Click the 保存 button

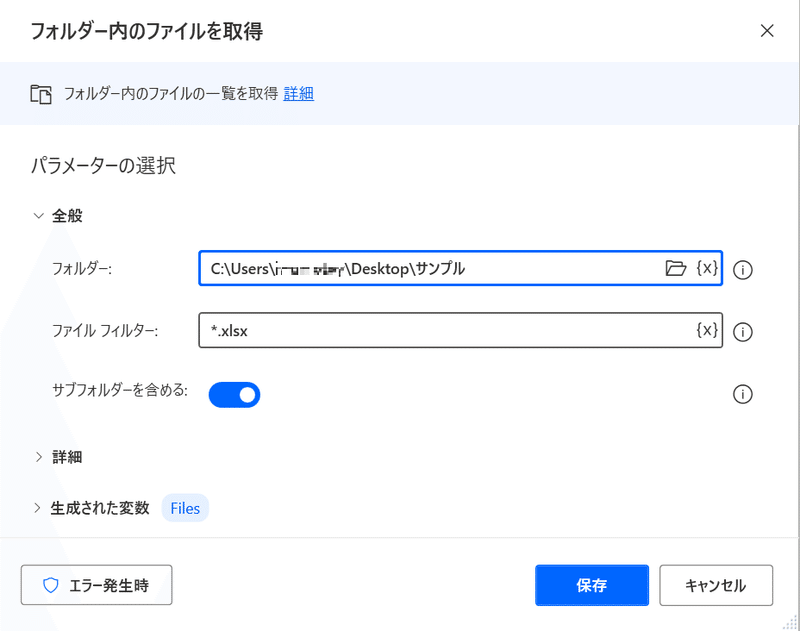tap(592, 585)
